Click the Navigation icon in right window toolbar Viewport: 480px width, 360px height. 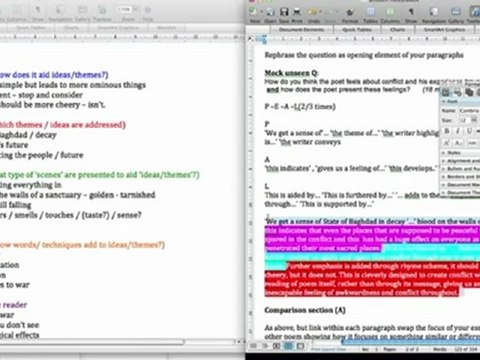434,12
